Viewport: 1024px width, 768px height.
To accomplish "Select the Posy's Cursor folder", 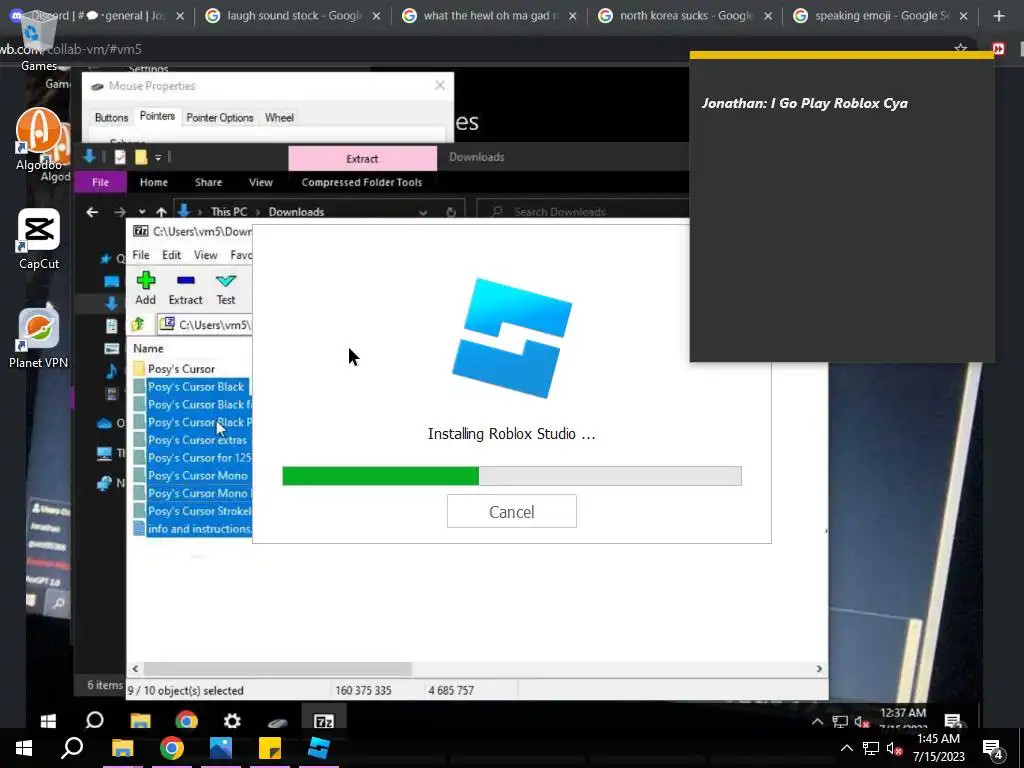I will (181, 369).
